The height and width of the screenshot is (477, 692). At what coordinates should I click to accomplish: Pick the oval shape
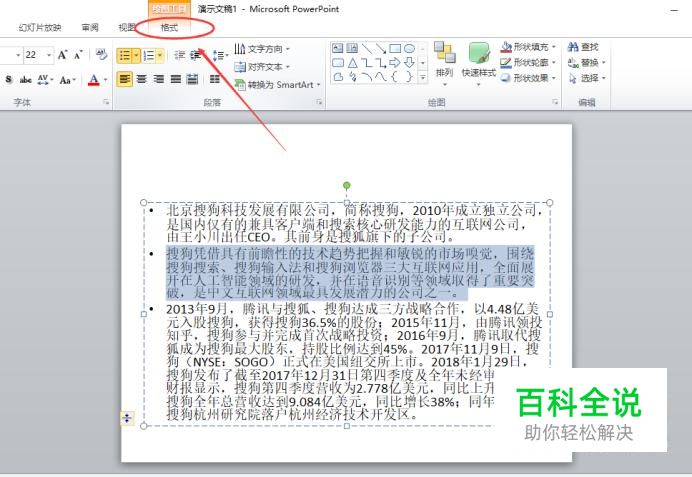pos(410,48)
